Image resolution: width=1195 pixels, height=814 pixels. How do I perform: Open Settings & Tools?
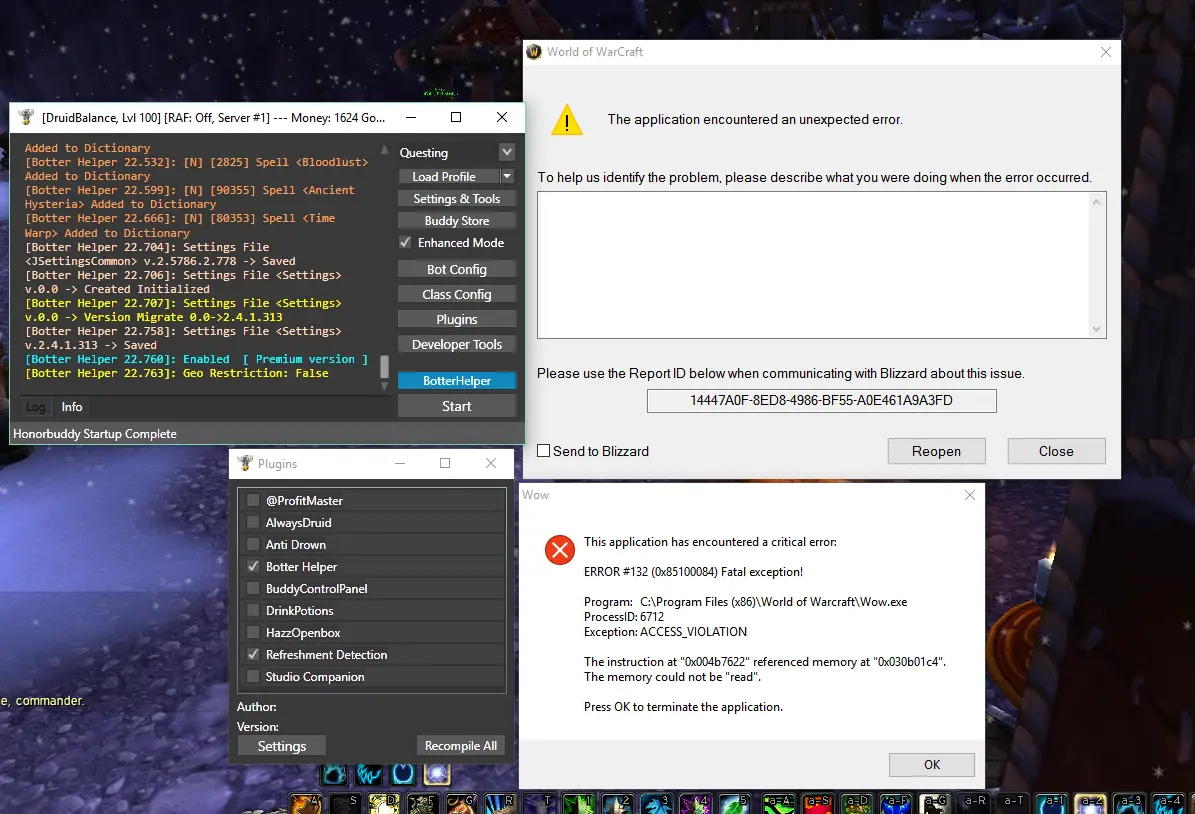coord(457,198)
